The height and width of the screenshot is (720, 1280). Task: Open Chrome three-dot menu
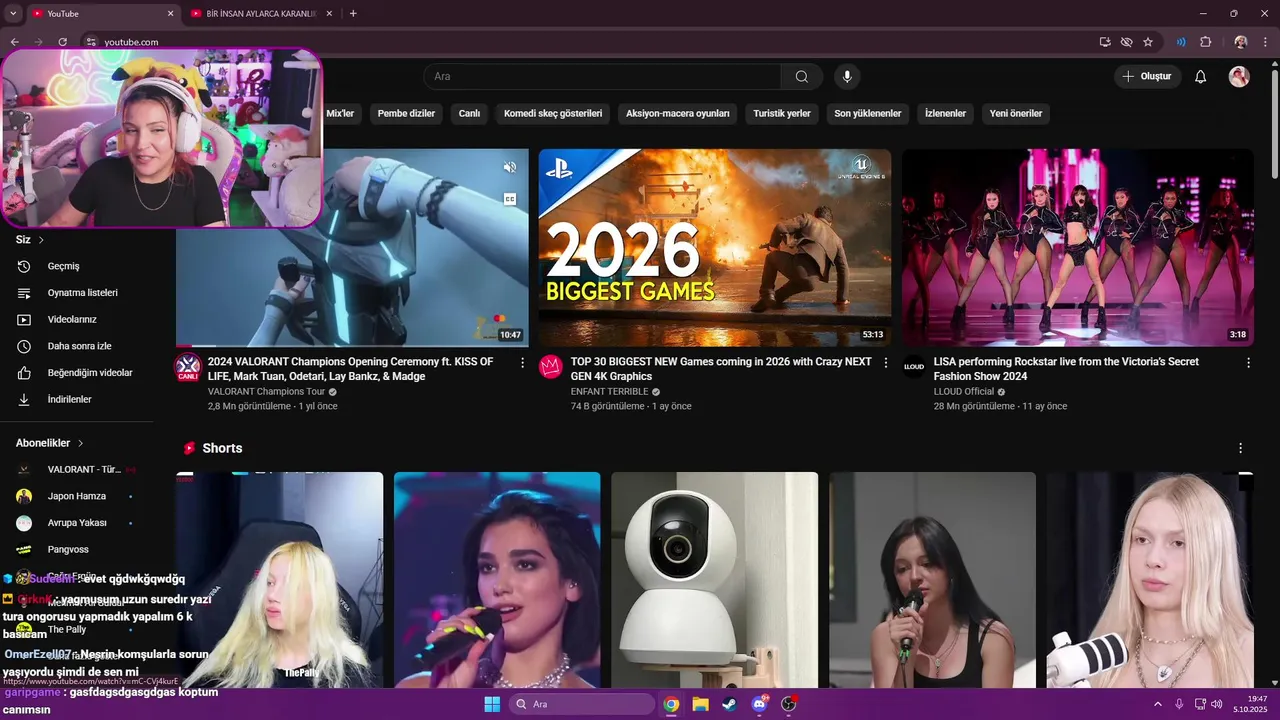[x=1265, y=42]
